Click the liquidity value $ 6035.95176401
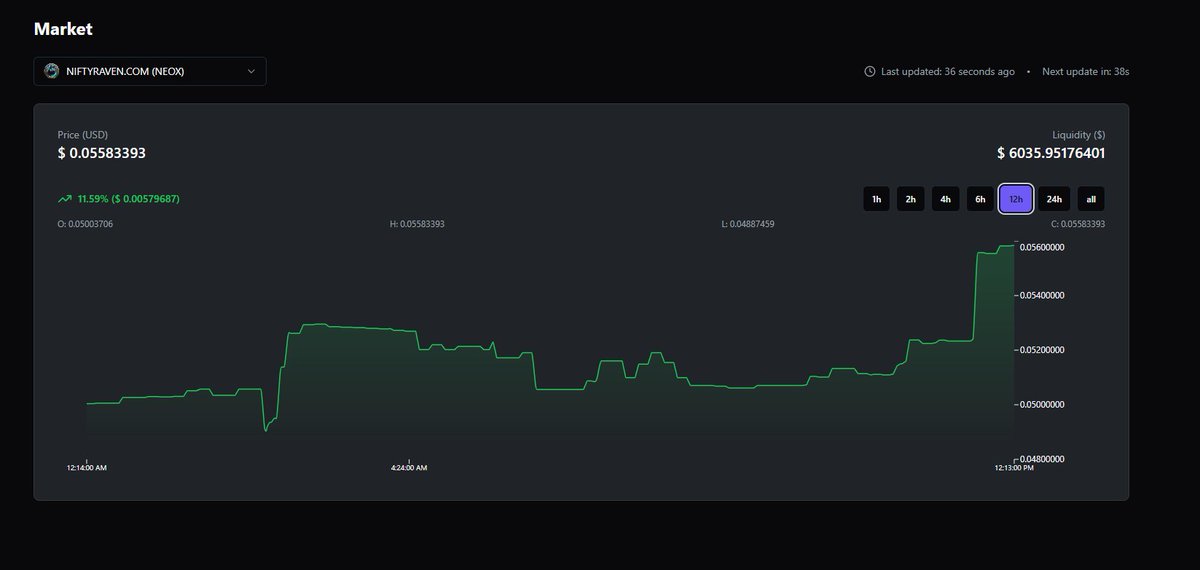Screen dimensions: 1200x570 1051,153
